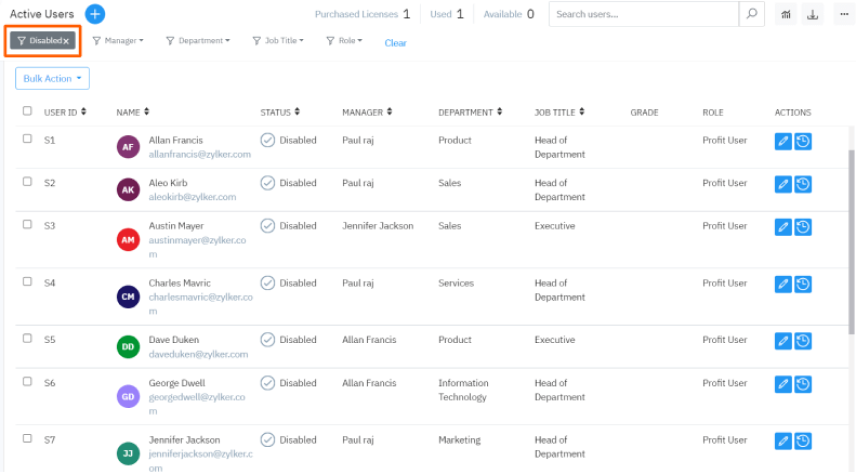This screenshot has width=856, height=472.
Task: Check the box for user S7
Action: 27,438
